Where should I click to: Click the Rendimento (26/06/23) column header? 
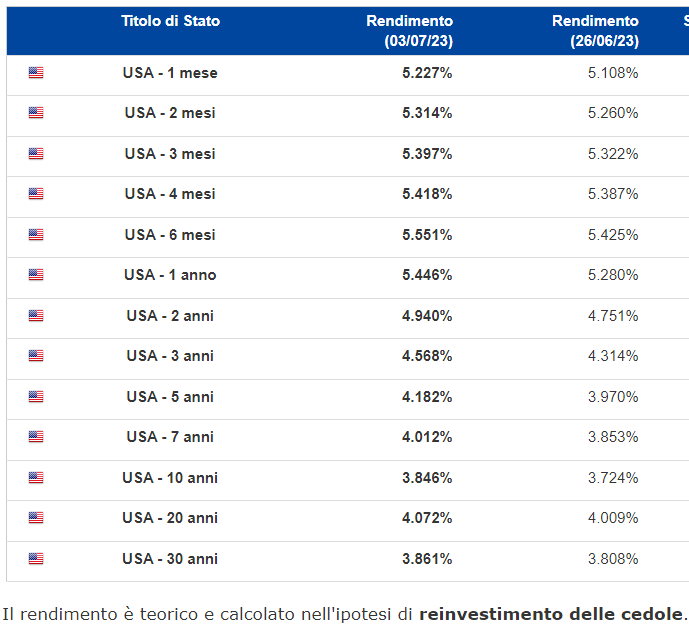595,31
